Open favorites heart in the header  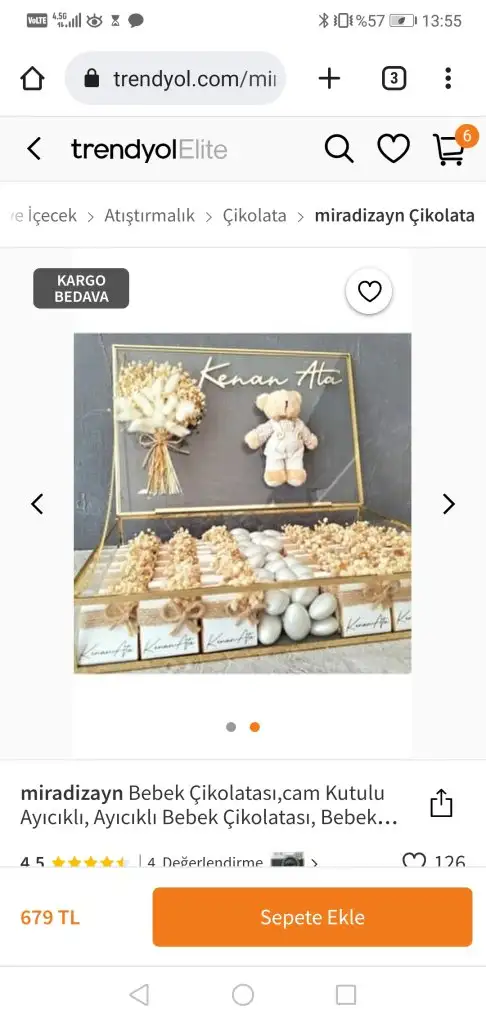coord(393,150)
